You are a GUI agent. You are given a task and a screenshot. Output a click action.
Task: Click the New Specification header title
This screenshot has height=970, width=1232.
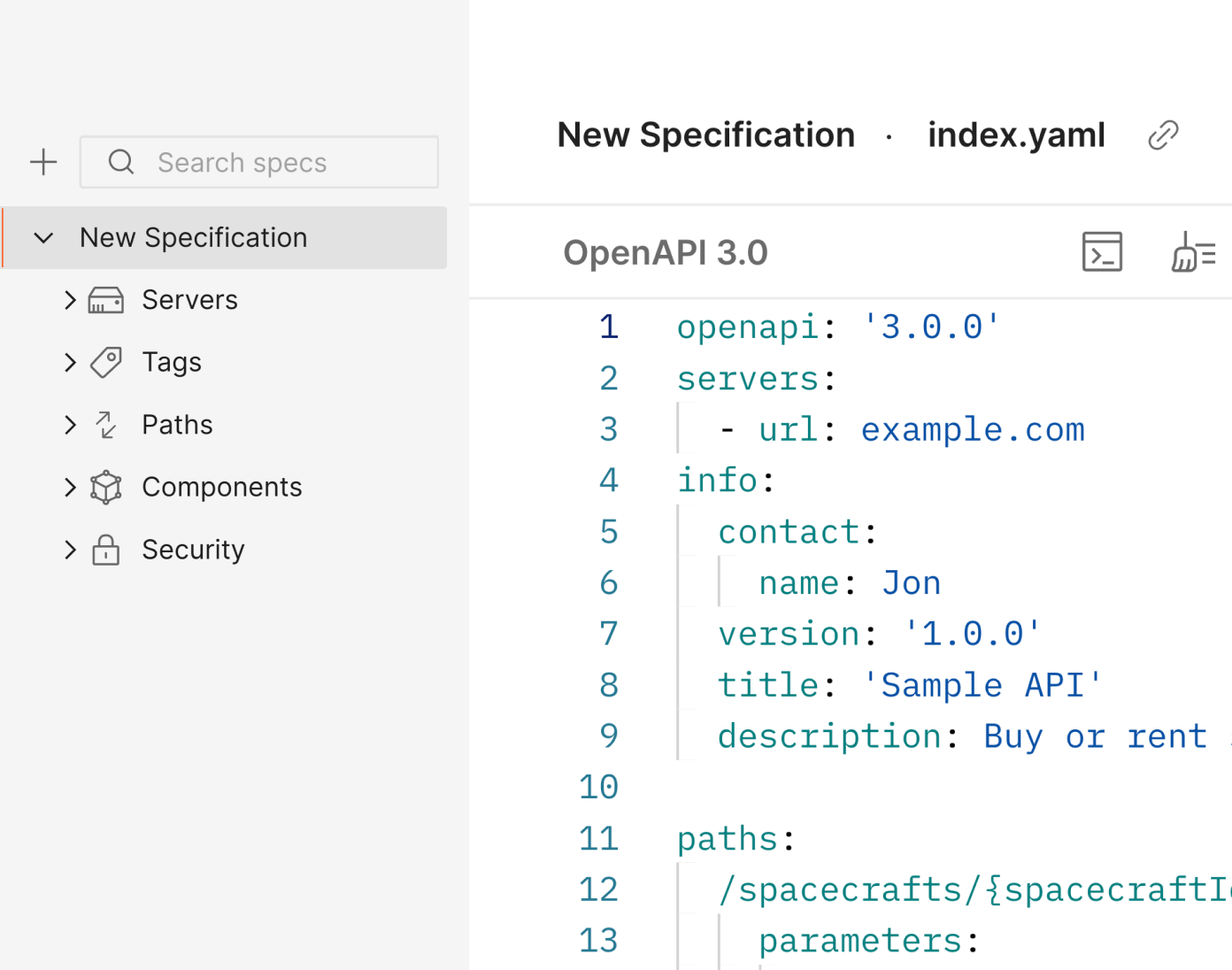pos(706,135)
